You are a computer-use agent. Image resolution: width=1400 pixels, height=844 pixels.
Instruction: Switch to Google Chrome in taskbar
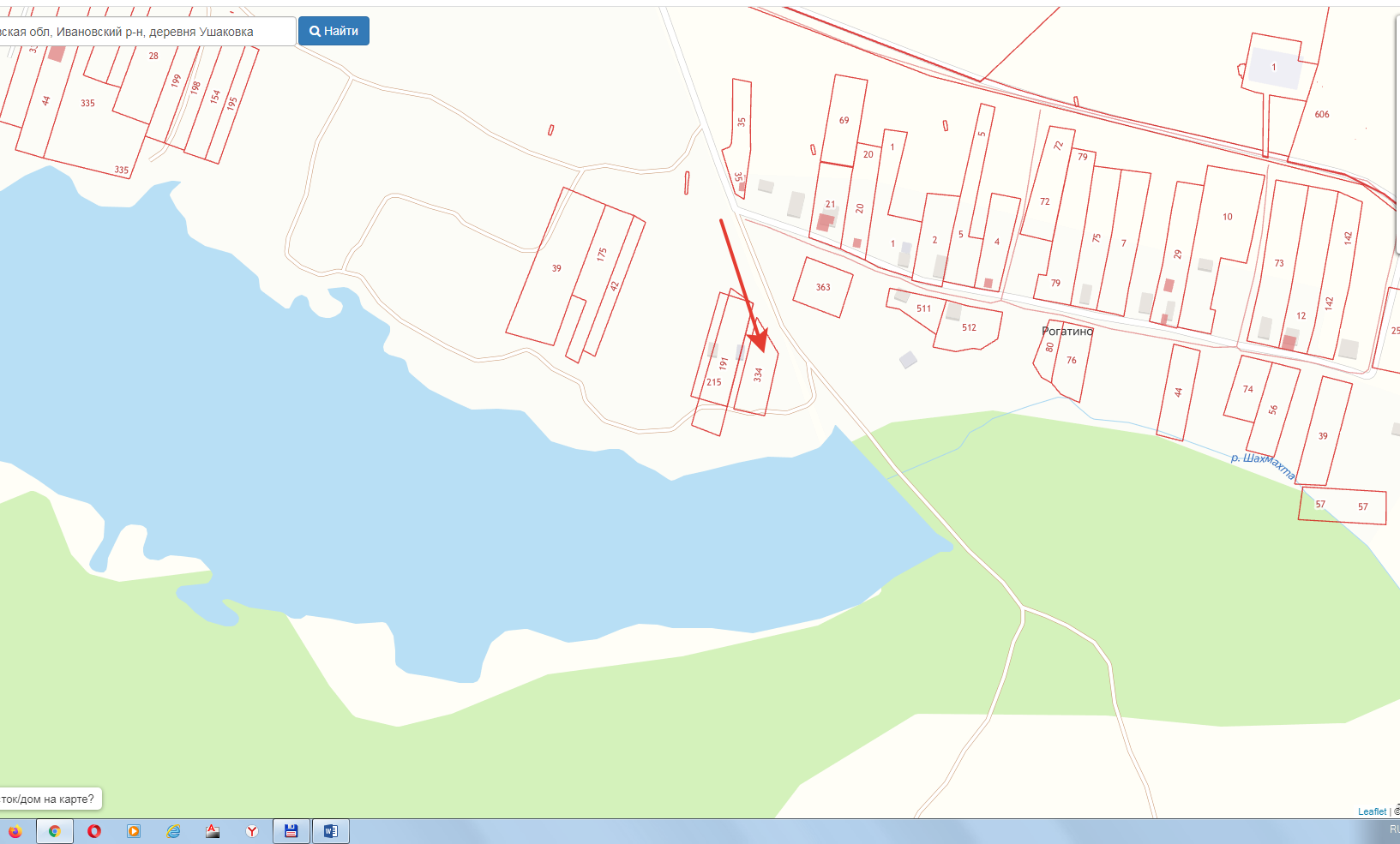(55, 831)
